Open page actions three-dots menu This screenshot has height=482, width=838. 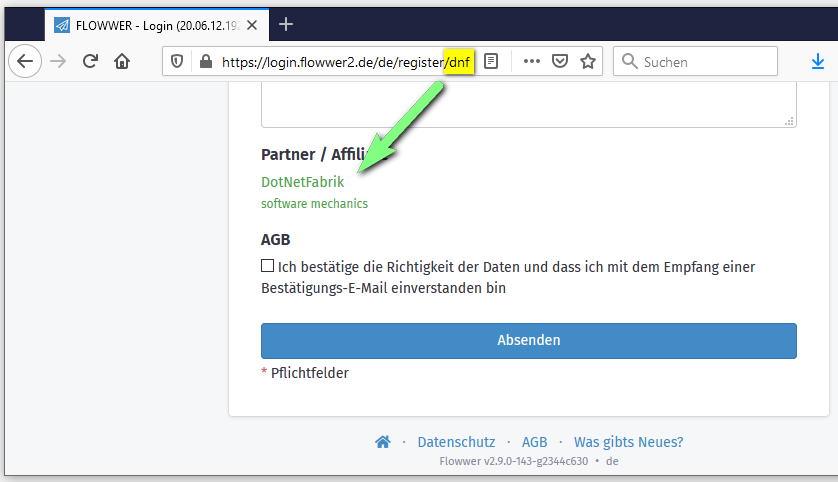tap(531, 61)
